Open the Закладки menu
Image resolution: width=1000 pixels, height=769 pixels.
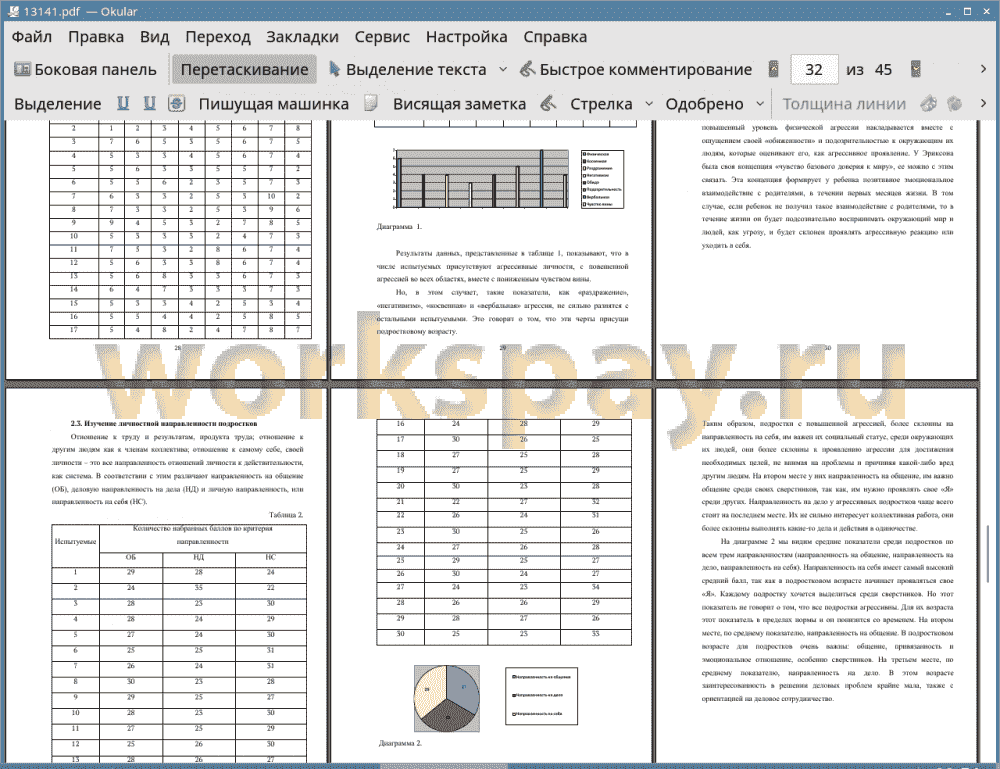(302, 37)
